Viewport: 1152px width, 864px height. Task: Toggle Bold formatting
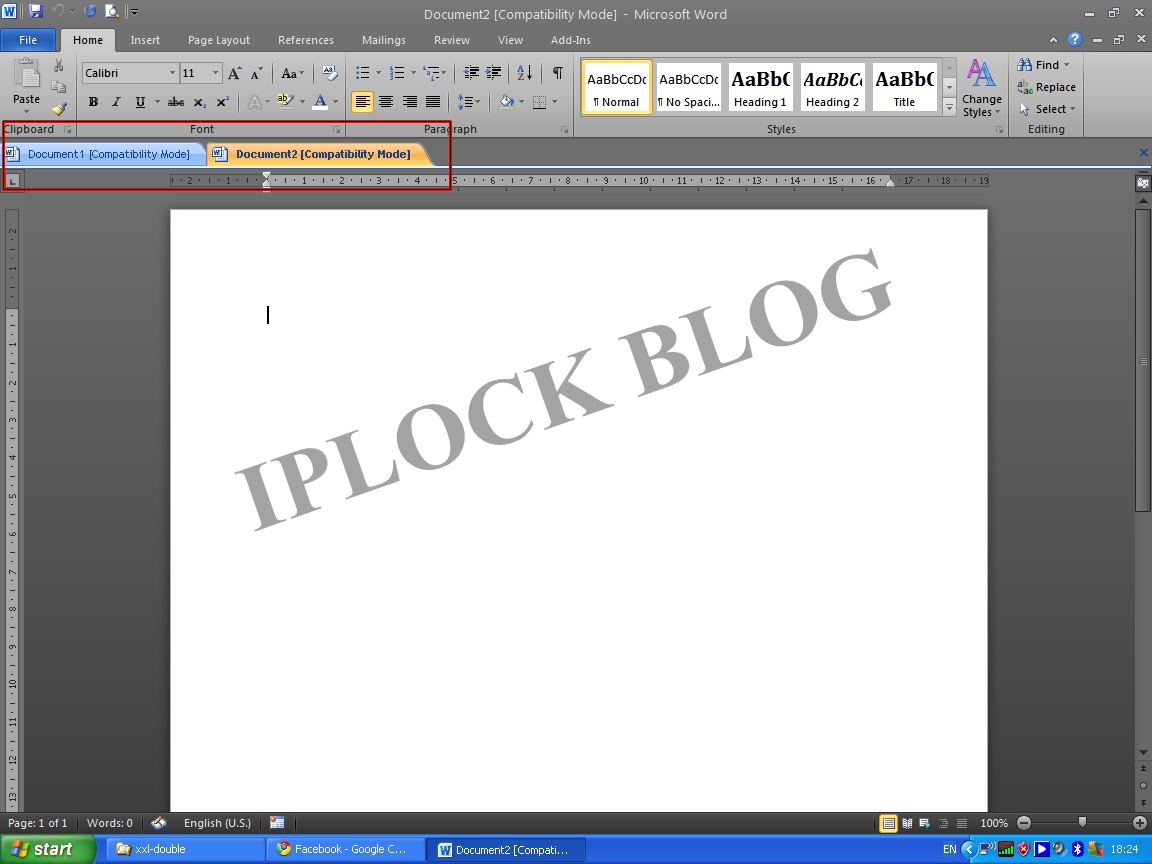click(93, 102)
